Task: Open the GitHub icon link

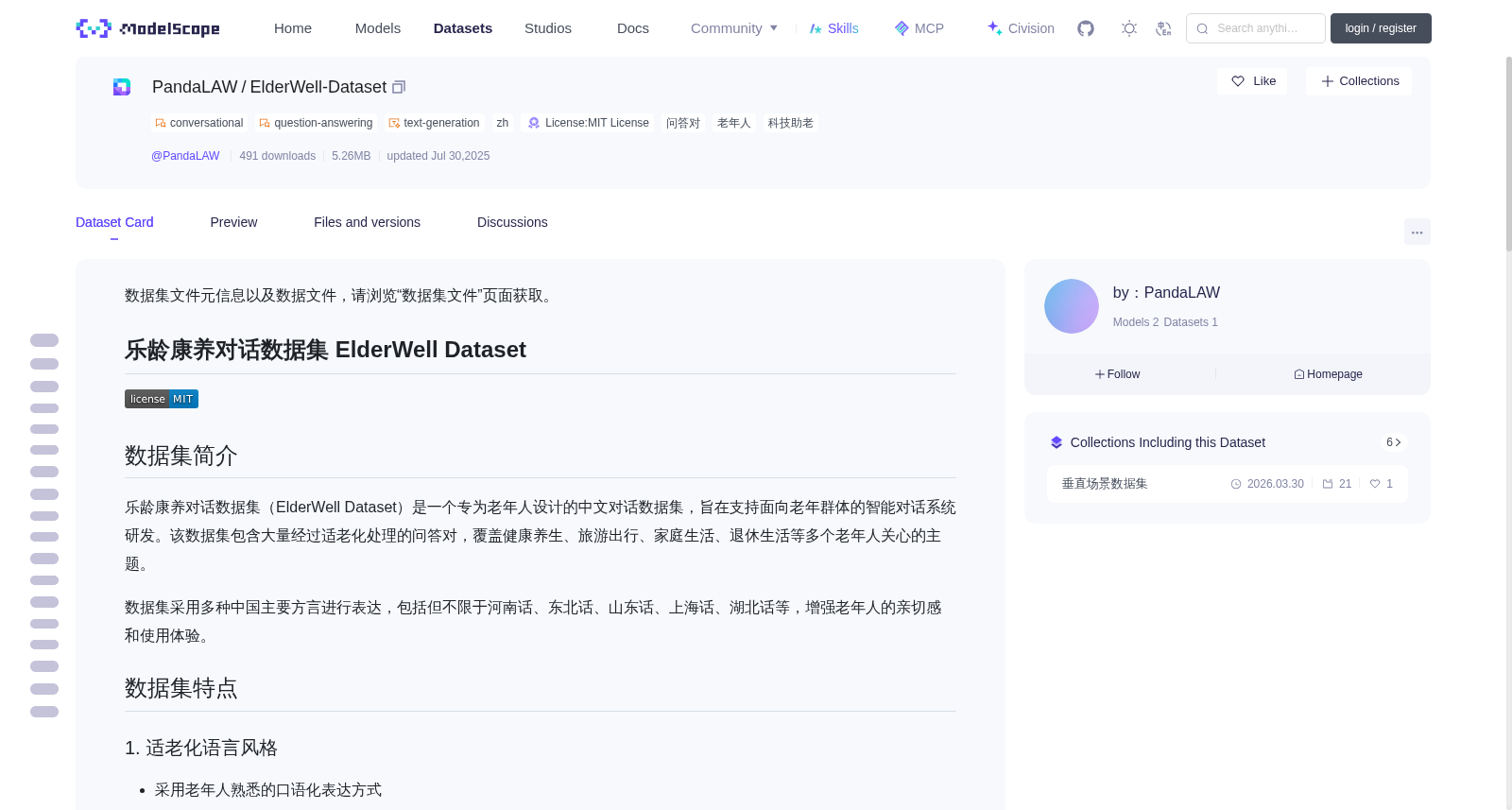Action: coord(1086,28)
